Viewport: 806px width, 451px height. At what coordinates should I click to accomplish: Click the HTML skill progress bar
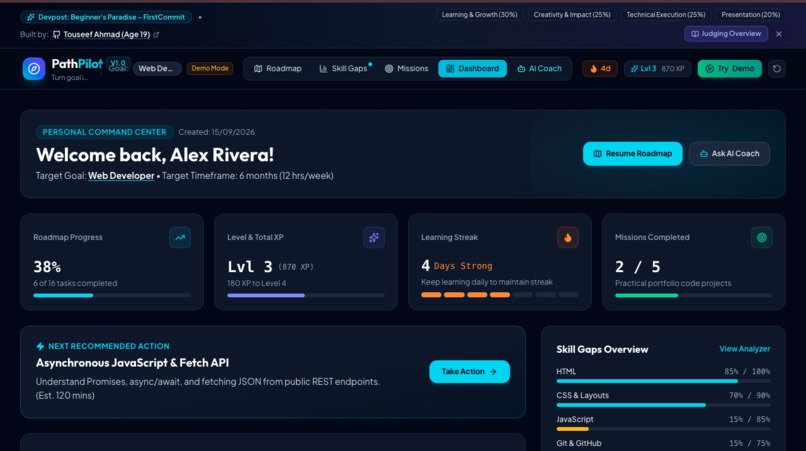tap(663, 381)
